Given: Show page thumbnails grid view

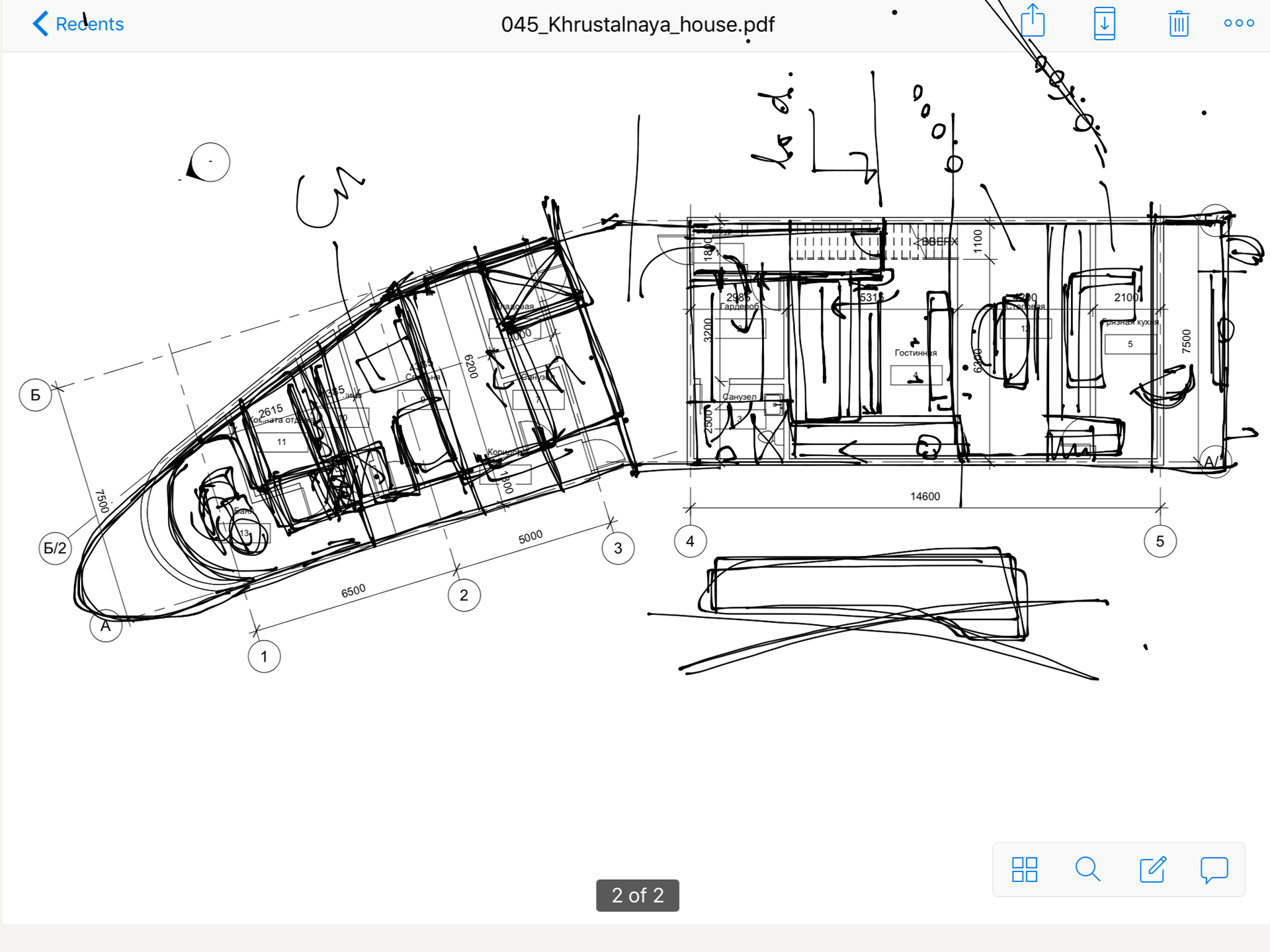Looking at the screenshot, I should click(1024, 869).
